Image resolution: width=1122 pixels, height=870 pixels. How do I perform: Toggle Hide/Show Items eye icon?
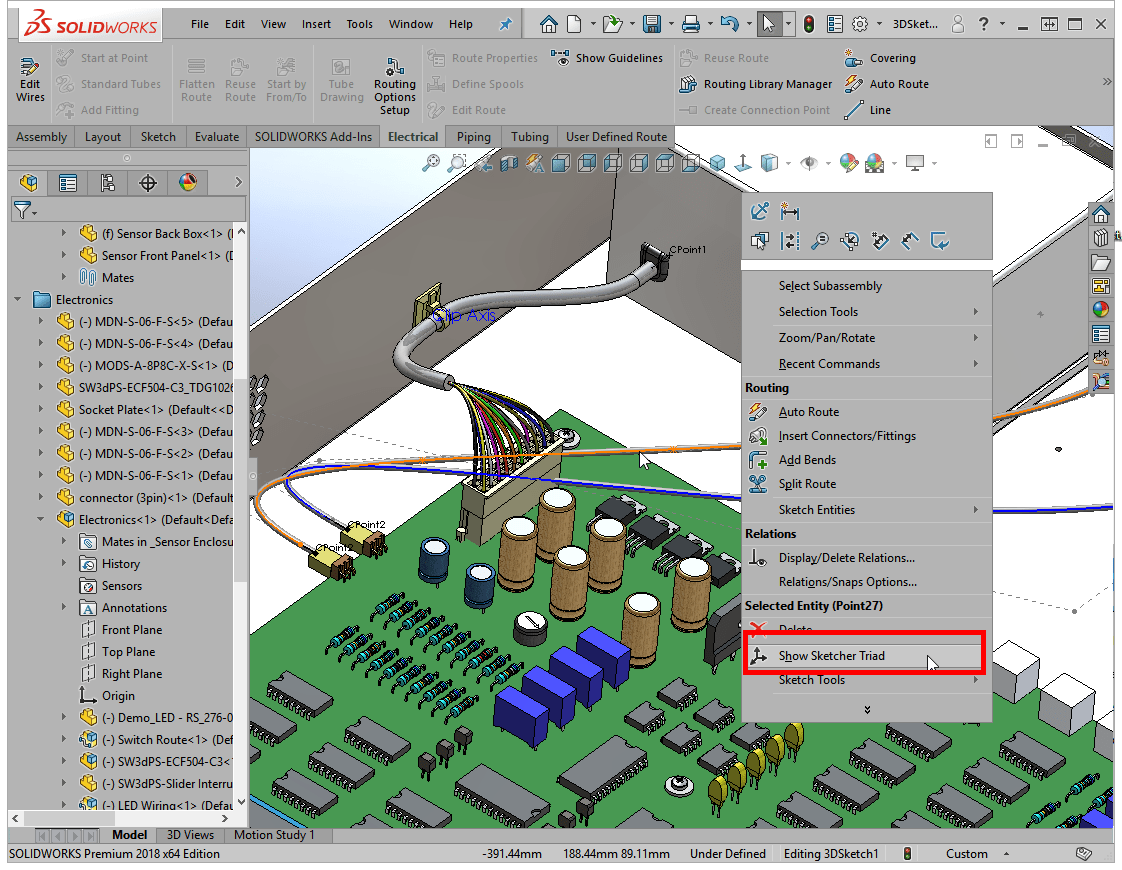point(809,164)
